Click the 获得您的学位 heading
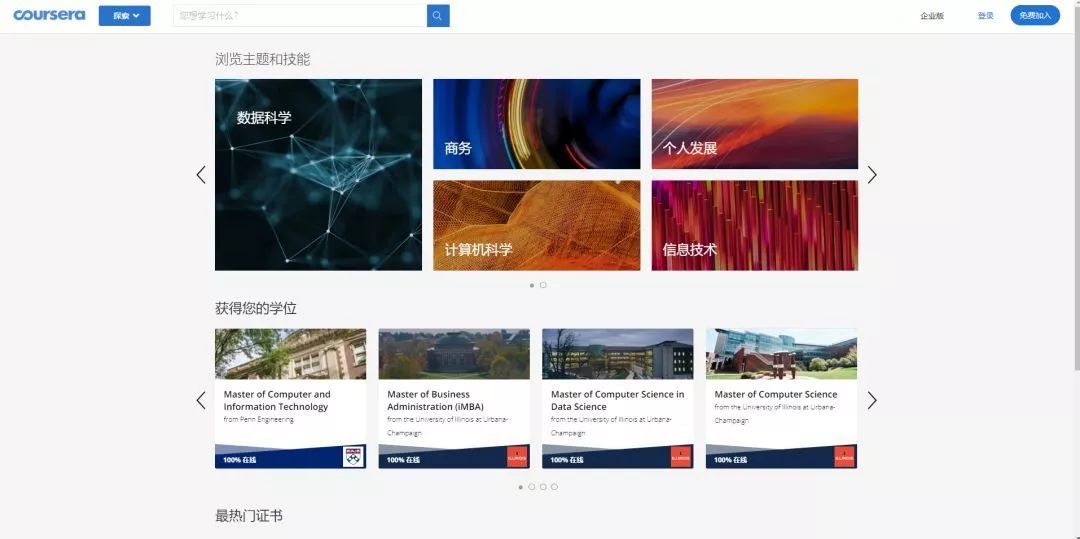Screen dimensions: 1080x539 256,308
